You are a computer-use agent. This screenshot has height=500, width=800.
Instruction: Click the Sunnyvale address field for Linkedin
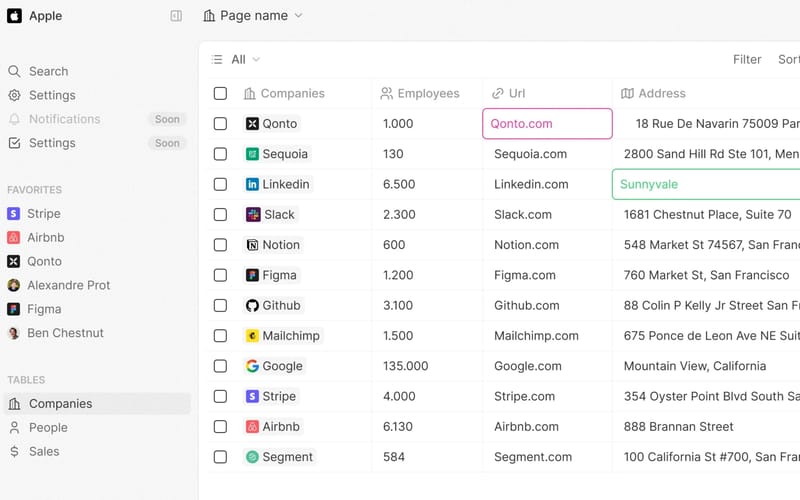click(x=706, y=184)
